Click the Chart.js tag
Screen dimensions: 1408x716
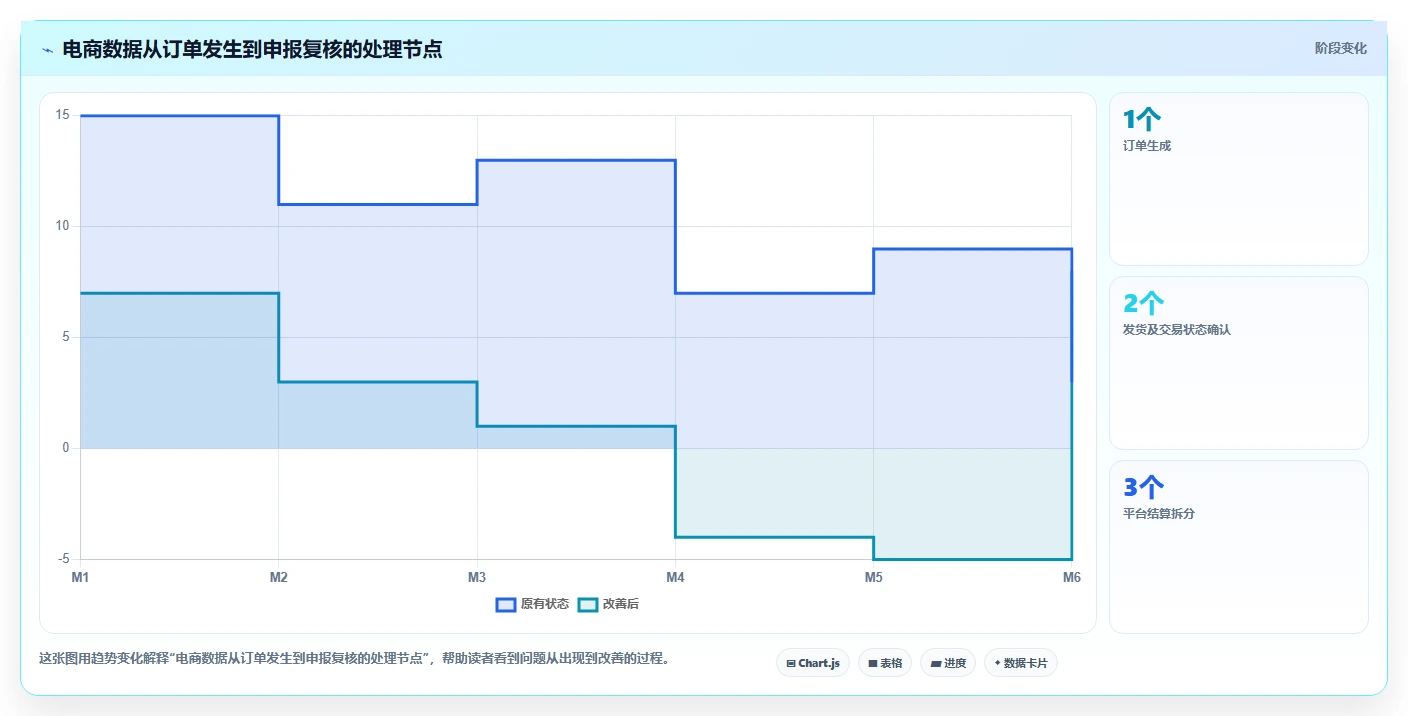813,663
